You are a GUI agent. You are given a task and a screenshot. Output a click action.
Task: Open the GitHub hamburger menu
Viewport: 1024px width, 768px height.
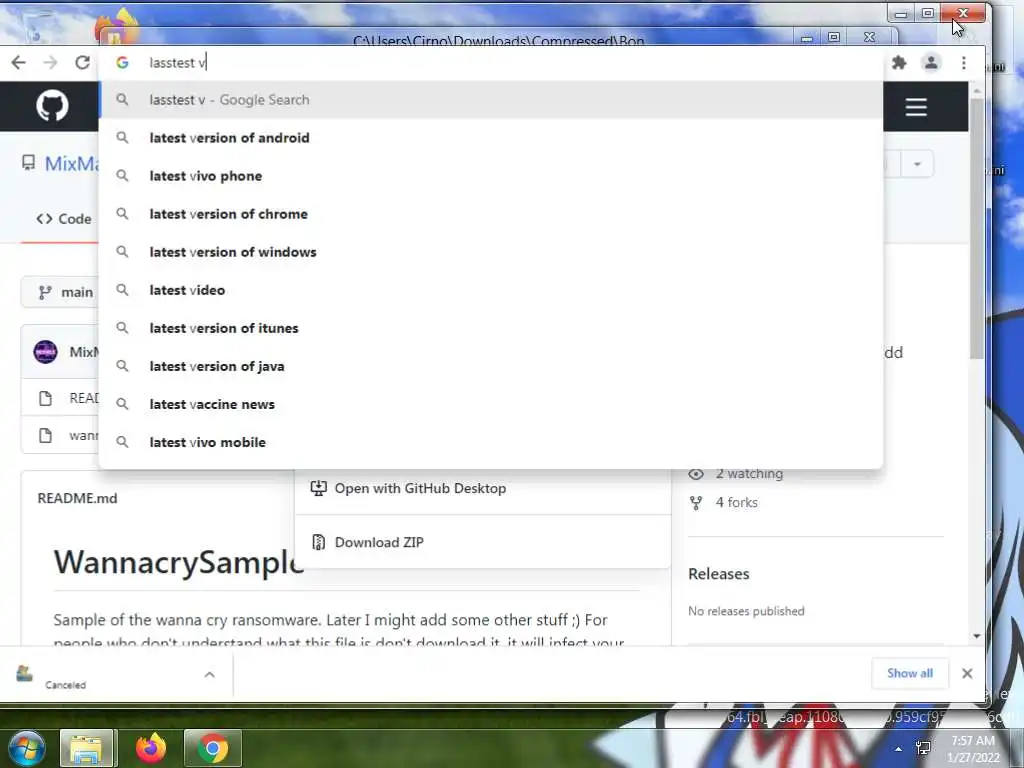tap(916, 107)
